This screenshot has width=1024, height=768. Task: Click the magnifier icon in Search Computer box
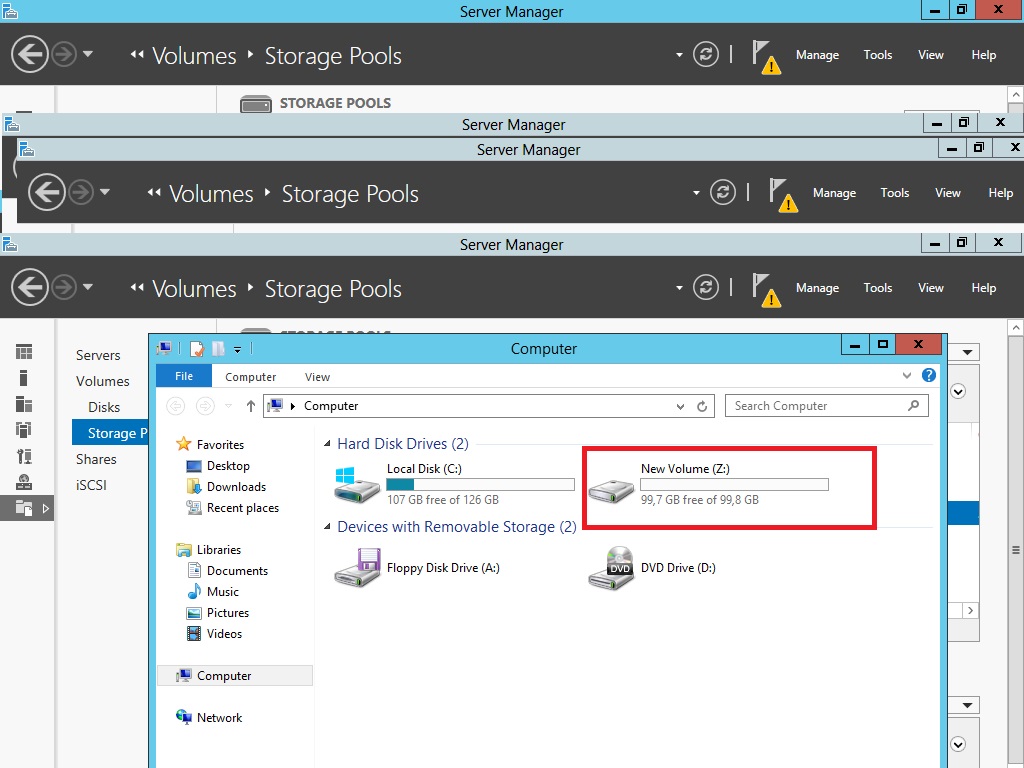coord(914,406)
